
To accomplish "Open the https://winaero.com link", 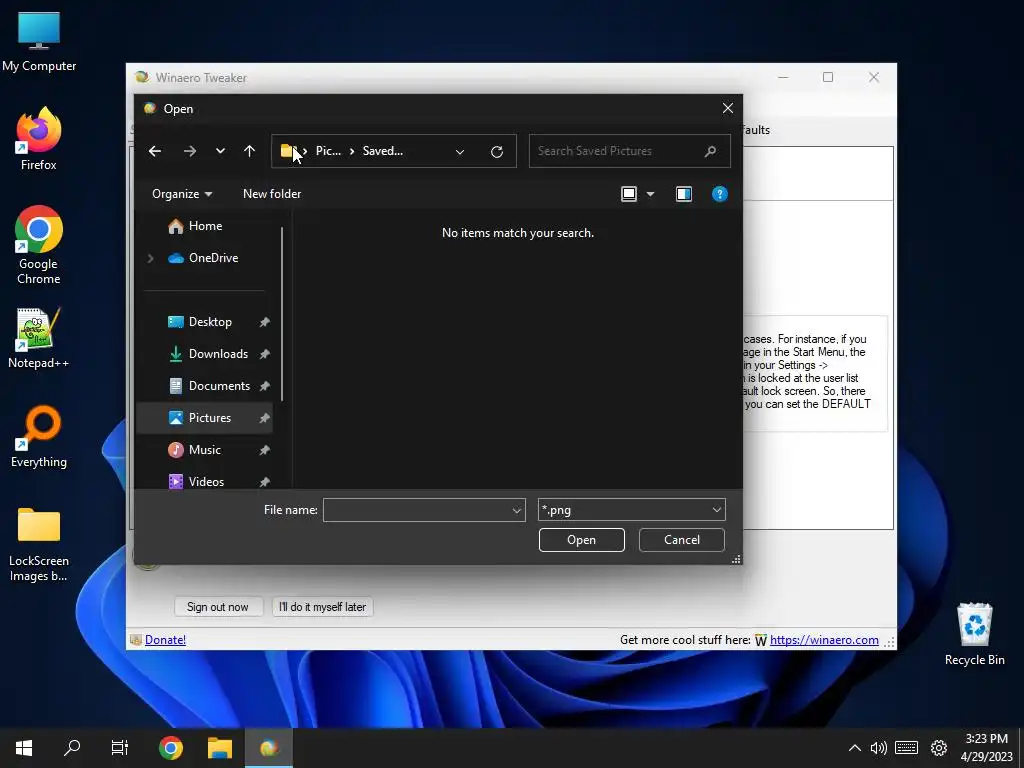I will (x=824, y=640).
